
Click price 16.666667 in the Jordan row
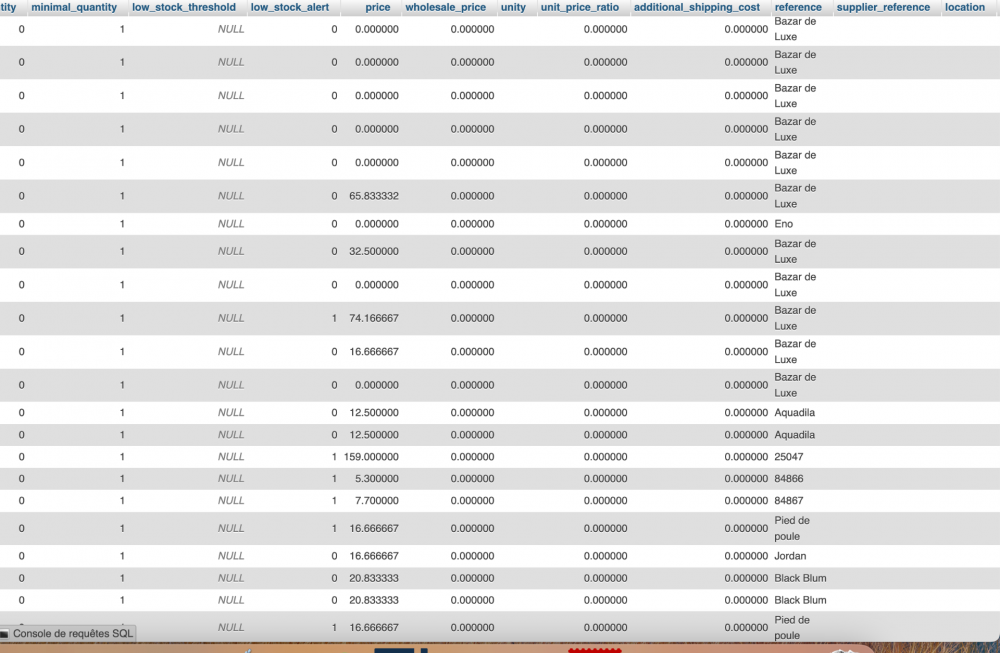(x=374, y=556)
